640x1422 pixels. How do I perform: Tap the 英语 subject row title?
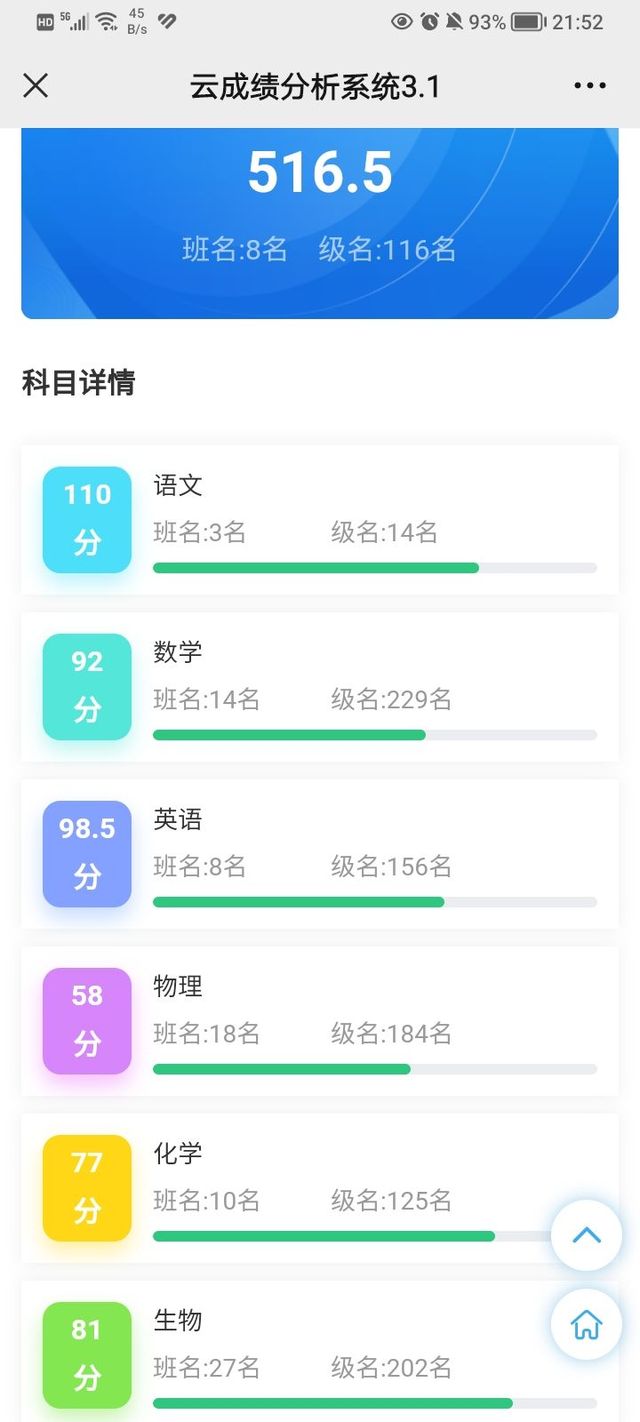pyautogui.click(x=178, y=819)
